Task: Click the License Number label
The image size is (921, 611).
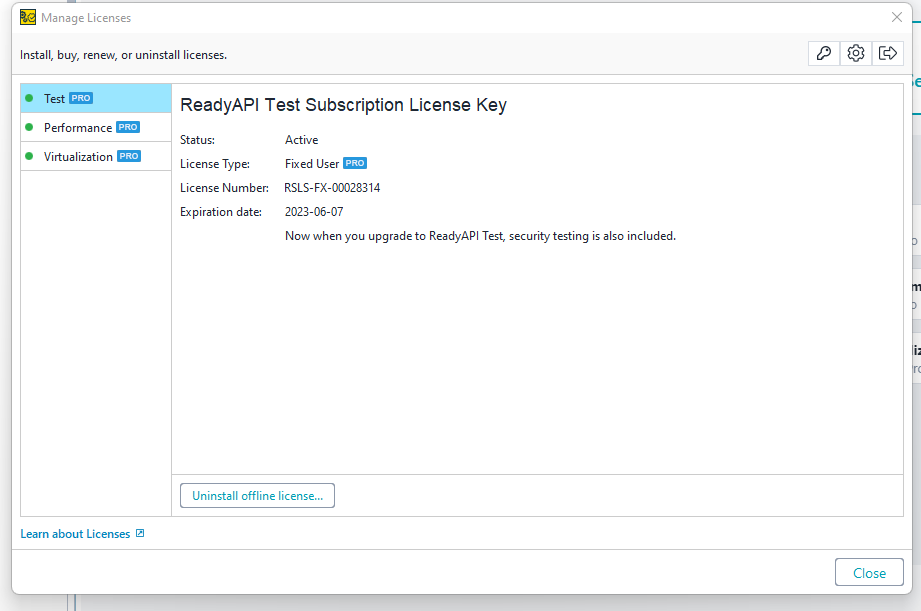Action: coord(224,188)
